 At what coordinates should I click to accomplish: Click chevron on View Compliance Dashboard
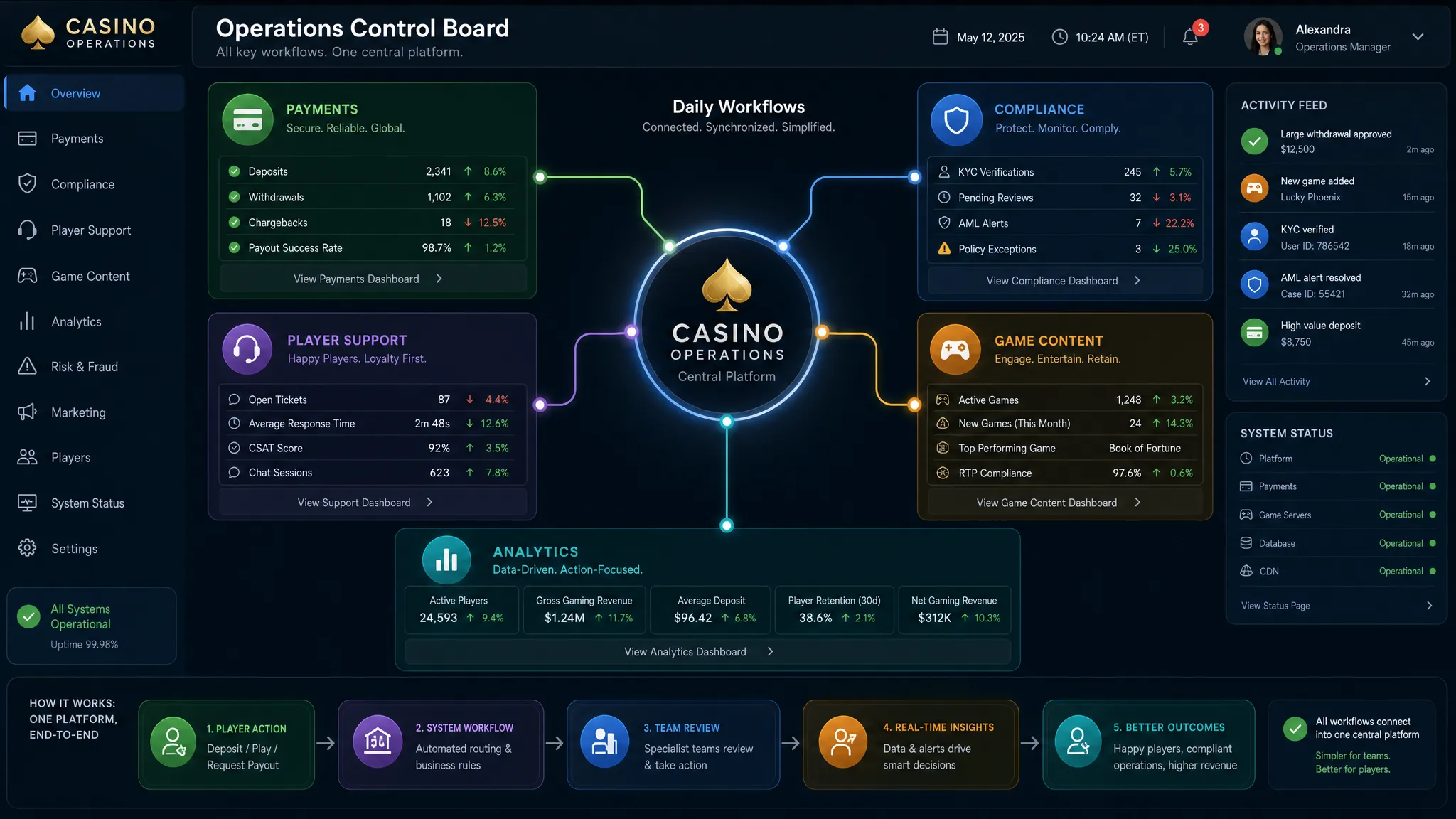pyautogui.click(x=1137, y=281)
